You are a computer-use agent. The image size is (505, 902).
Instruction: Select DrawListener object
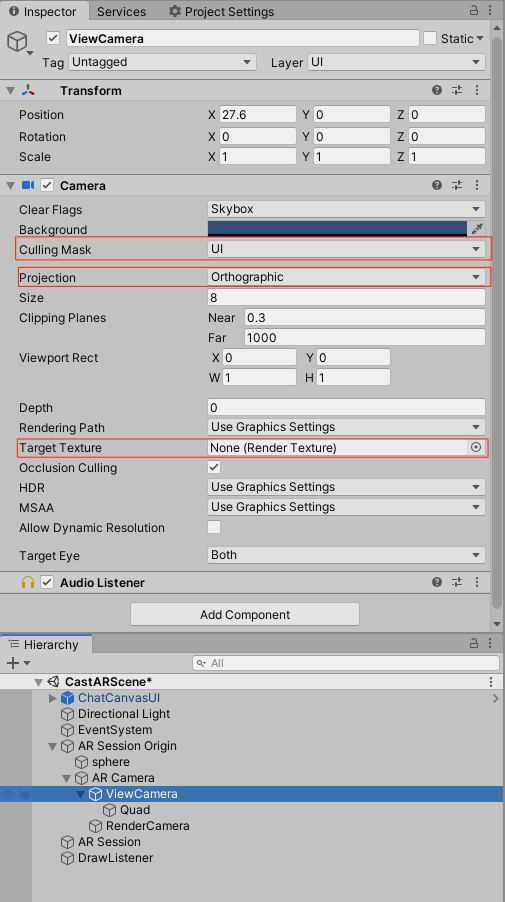pos(115,858)
